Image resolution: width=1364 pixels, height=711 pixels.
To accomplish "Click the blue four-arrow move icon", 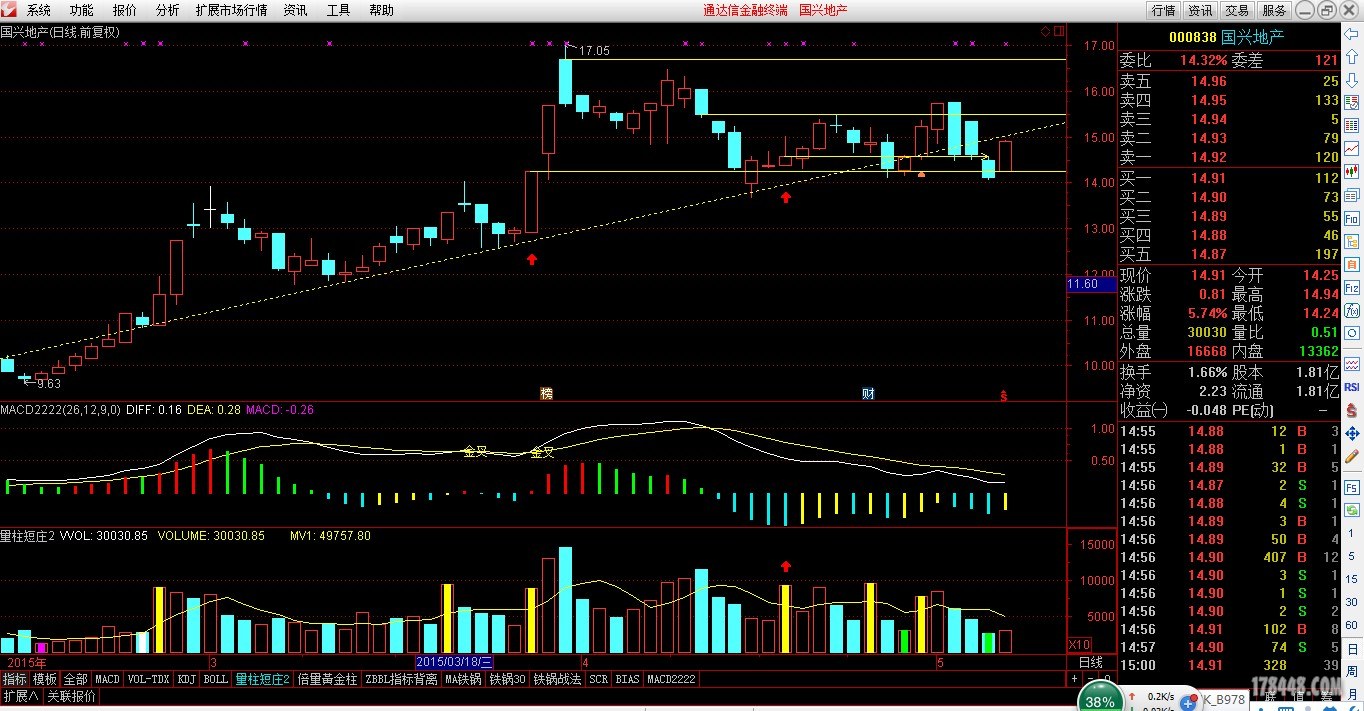I will click(1351, 433).
